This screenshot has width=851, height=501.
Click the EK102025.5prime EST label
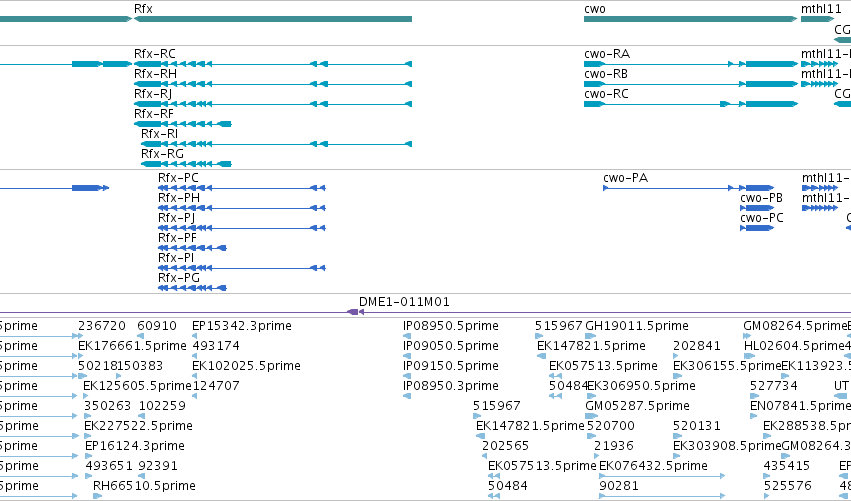pyautogui.click(x=246, y=366)
